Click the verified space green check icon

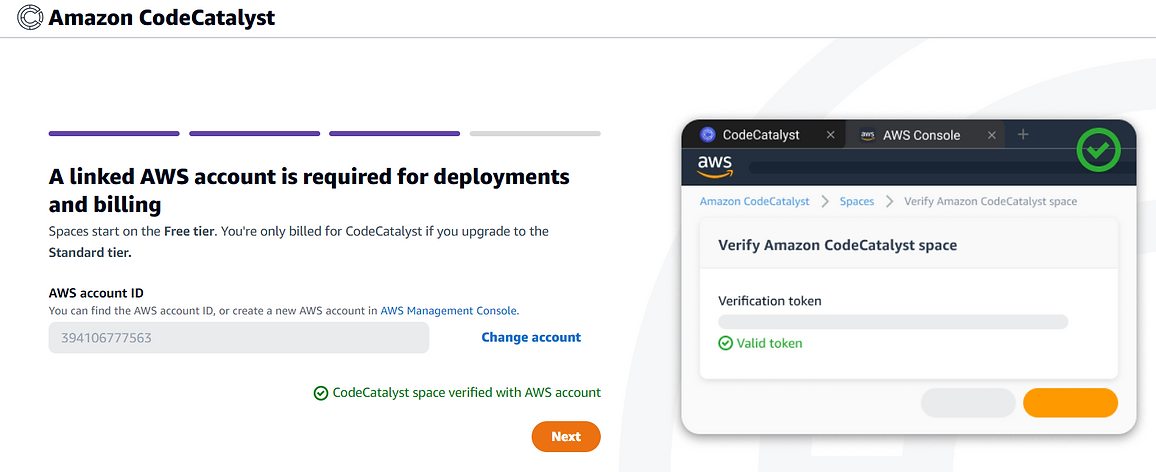321,393
